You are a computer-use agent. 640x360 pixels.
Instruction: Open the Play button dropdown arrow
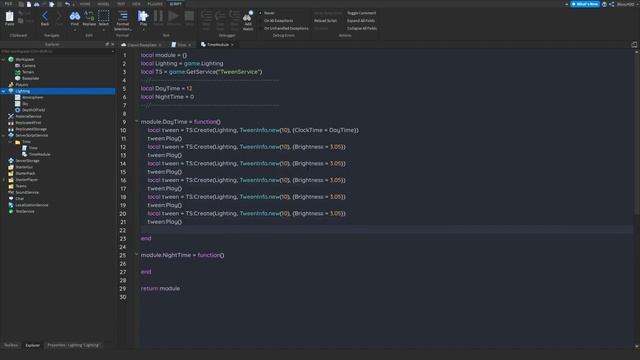(143, 29)
